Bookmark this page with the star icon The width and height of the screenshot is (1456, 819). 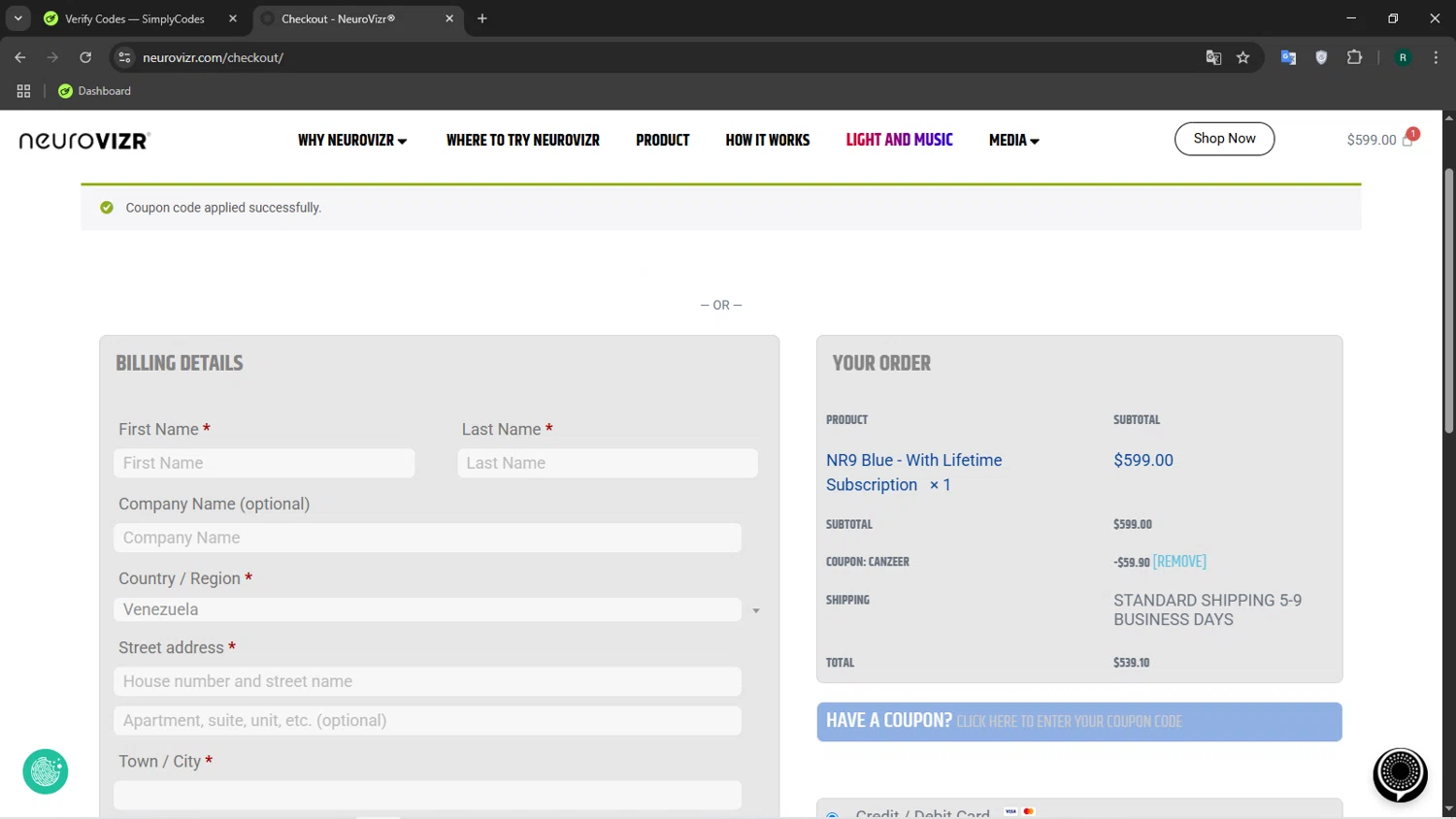point(1243,57)
